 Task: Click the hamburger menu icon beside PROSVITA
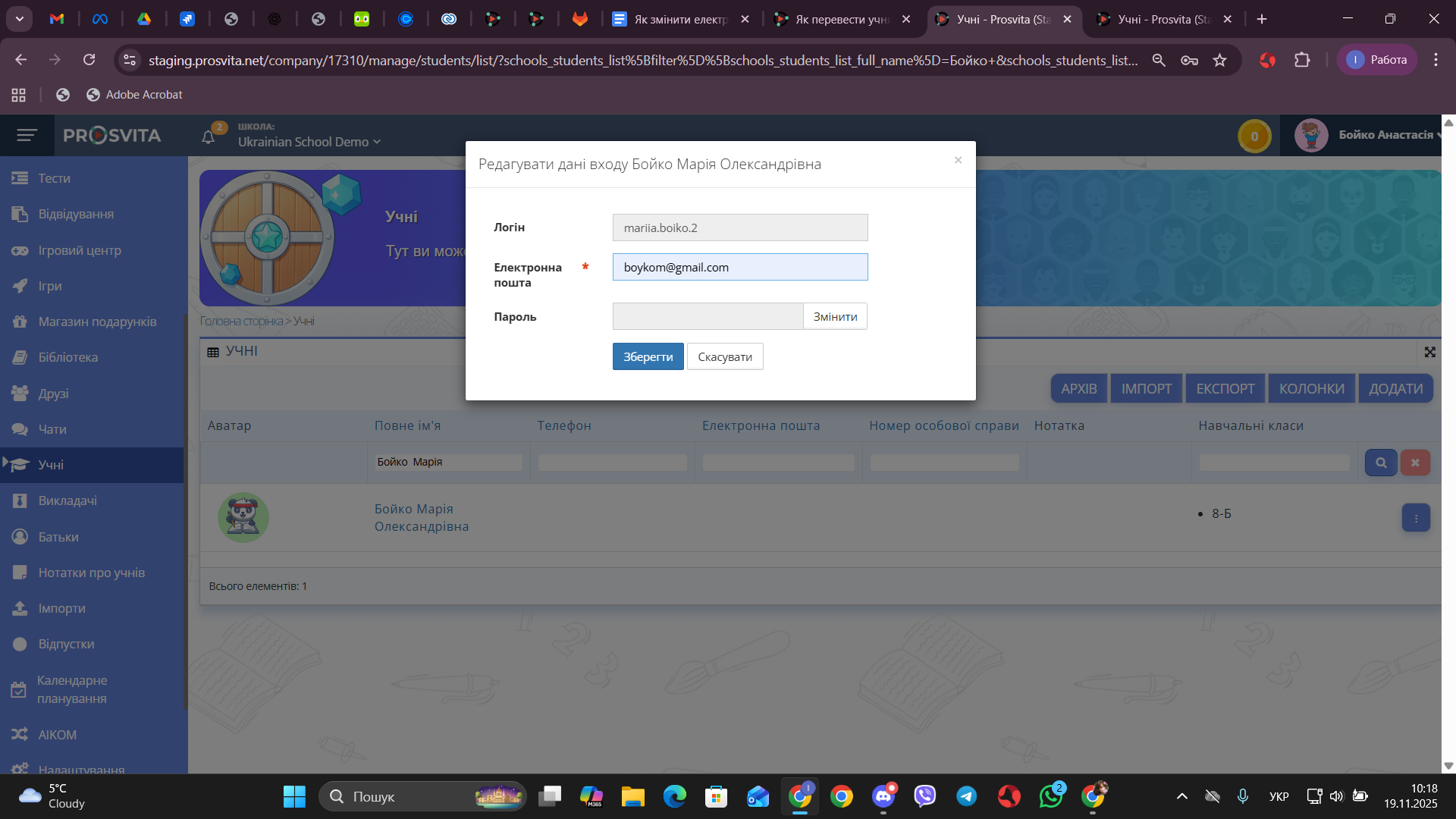pyautogui.click(x=27, y=135)
